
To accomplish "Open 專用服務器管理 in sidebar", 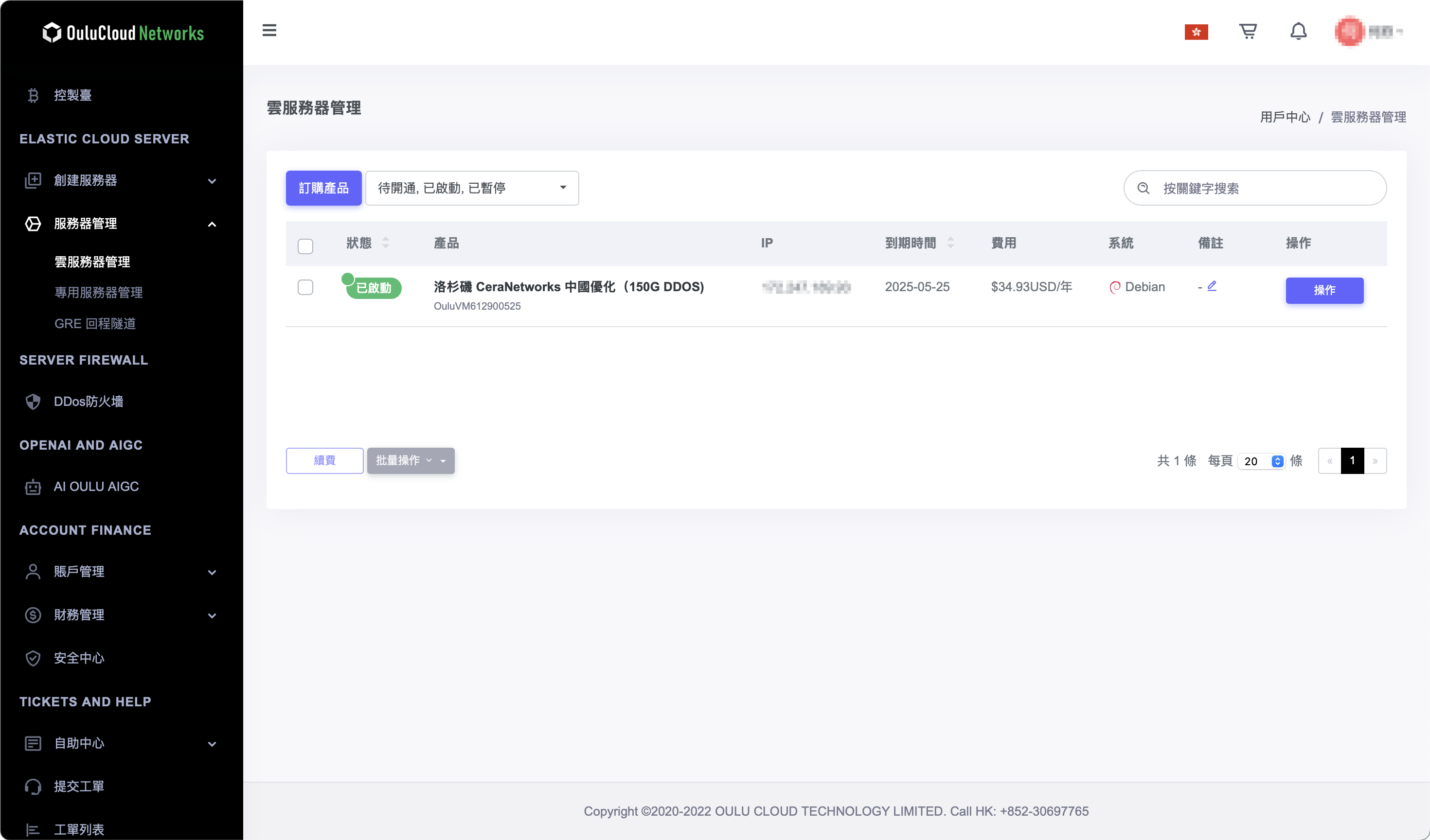I will pyautogui.click(x=98, y=292).
